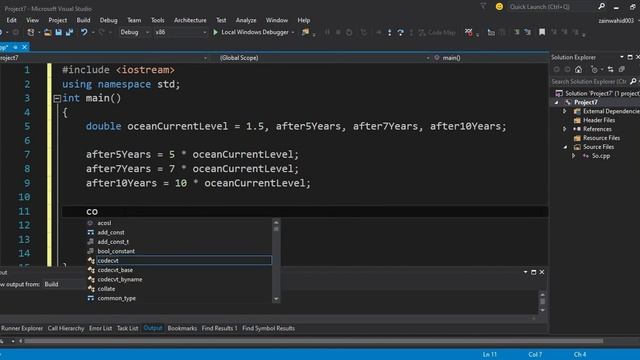Viewport: 640px width, 360px height.
Task: Click the Quick Launch magnifier icon
Action: 601,7
